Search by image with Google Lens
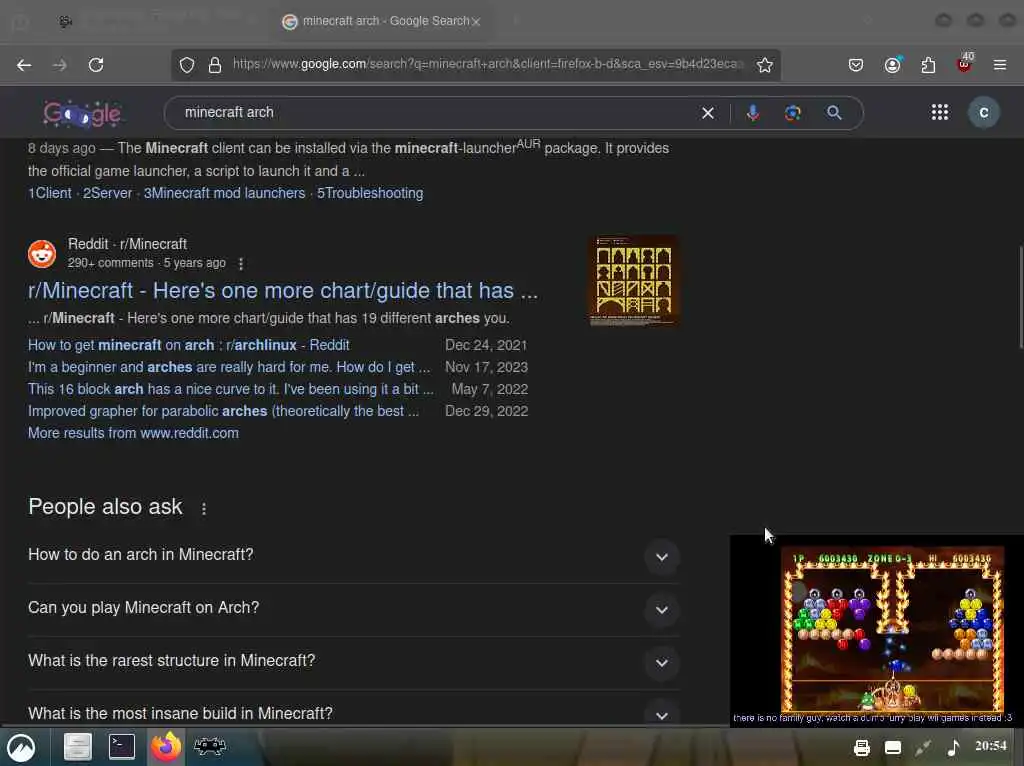This screenshot has height=766, width=1024. point(793,113)
